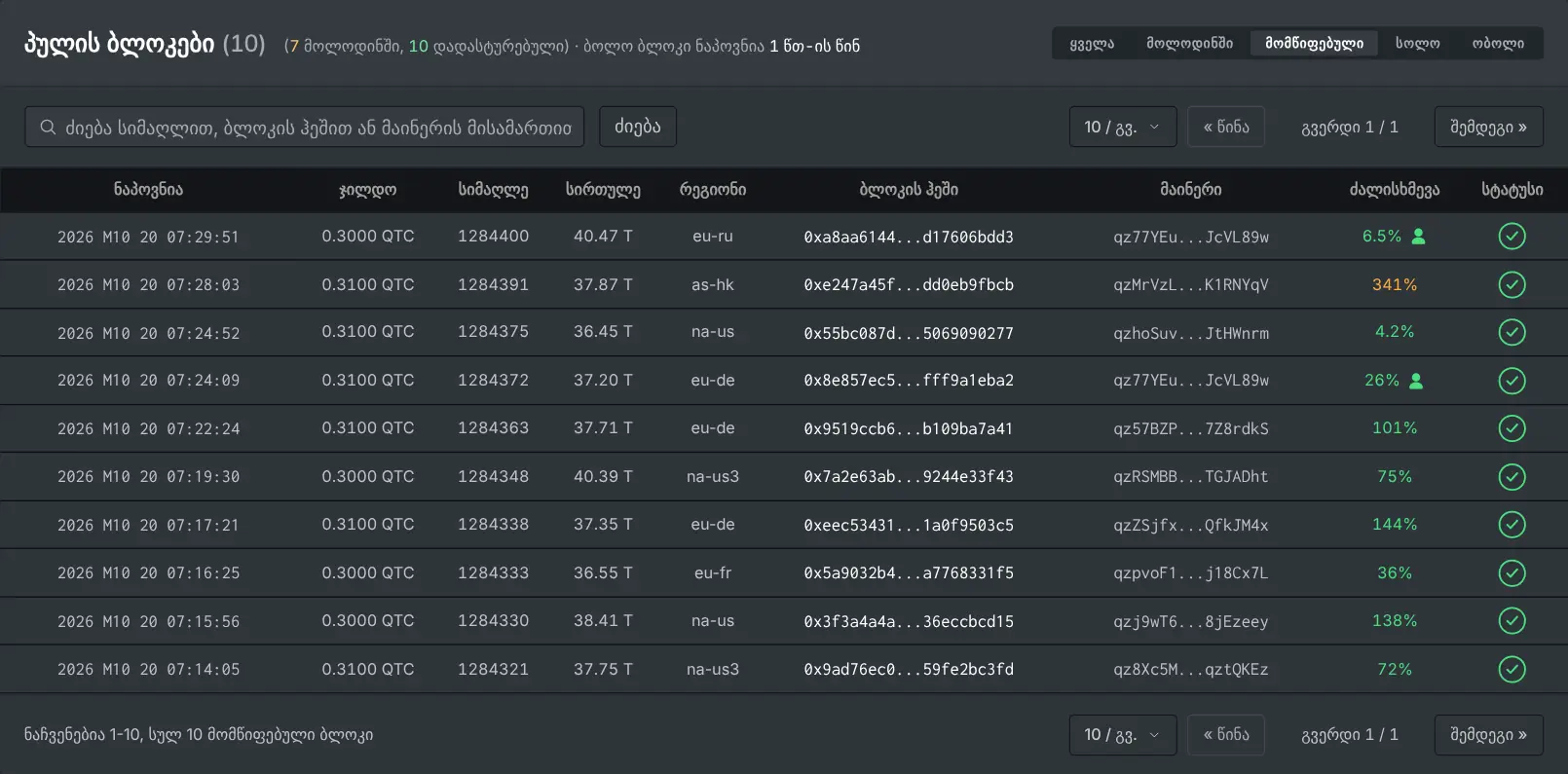Open miner address qzhoSuv...JtHWnrm
The height and width of the screenshot is (774, 1568).
(1191, 333)
